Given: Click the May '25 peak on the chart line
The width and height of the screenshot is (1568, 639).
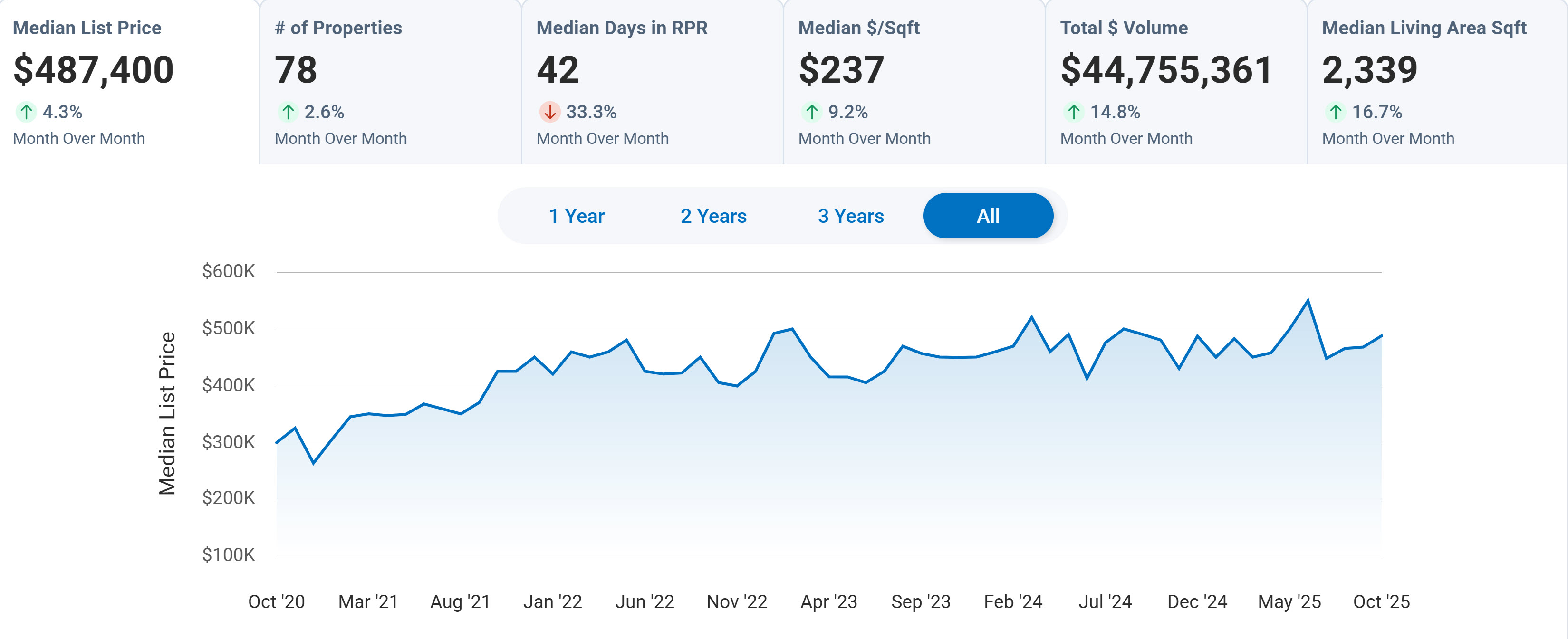Looking at the screenshot, I should click(x=1308, y=301).
